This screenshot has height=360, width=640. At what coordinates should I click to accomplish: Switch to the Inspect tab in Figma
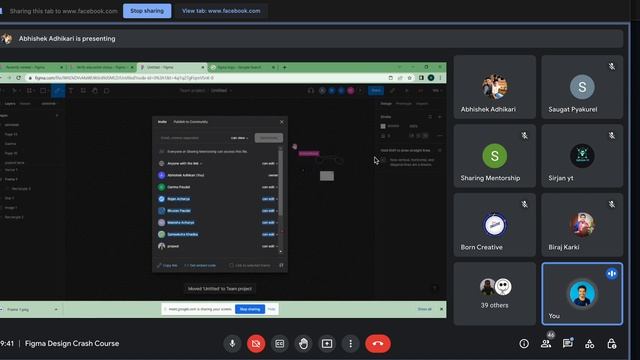pyautogui.click(x=422, y=104)
